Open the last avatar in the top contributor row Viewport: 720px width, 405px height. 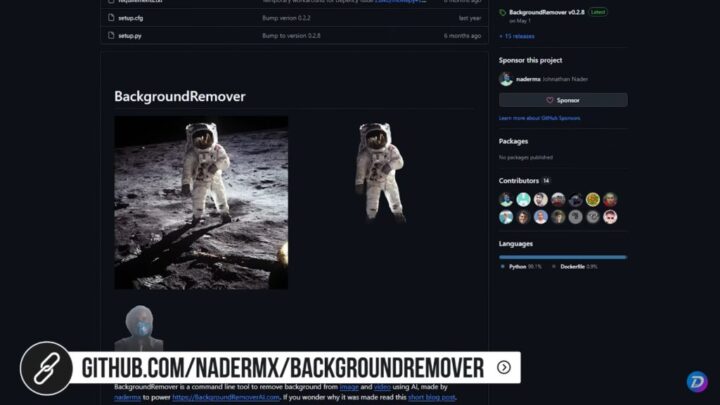click(x=610, y=199)
